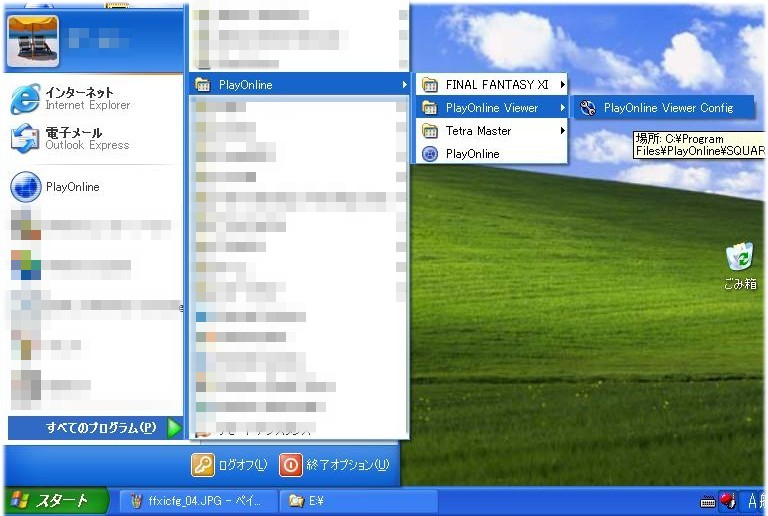Click the PlayOnline Viewer folder icon
768x516 pixels.
pyautogui.click(x=430, y=108)
